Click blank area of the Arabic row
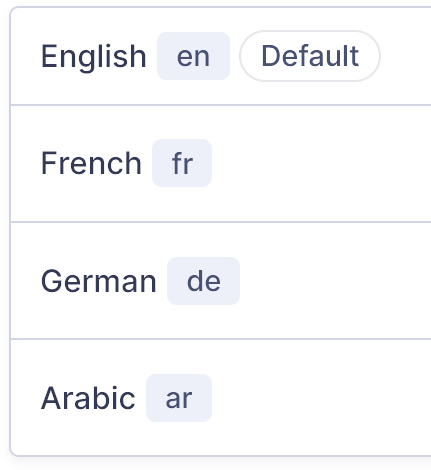 pyautogui.click(x=320, y=398)
